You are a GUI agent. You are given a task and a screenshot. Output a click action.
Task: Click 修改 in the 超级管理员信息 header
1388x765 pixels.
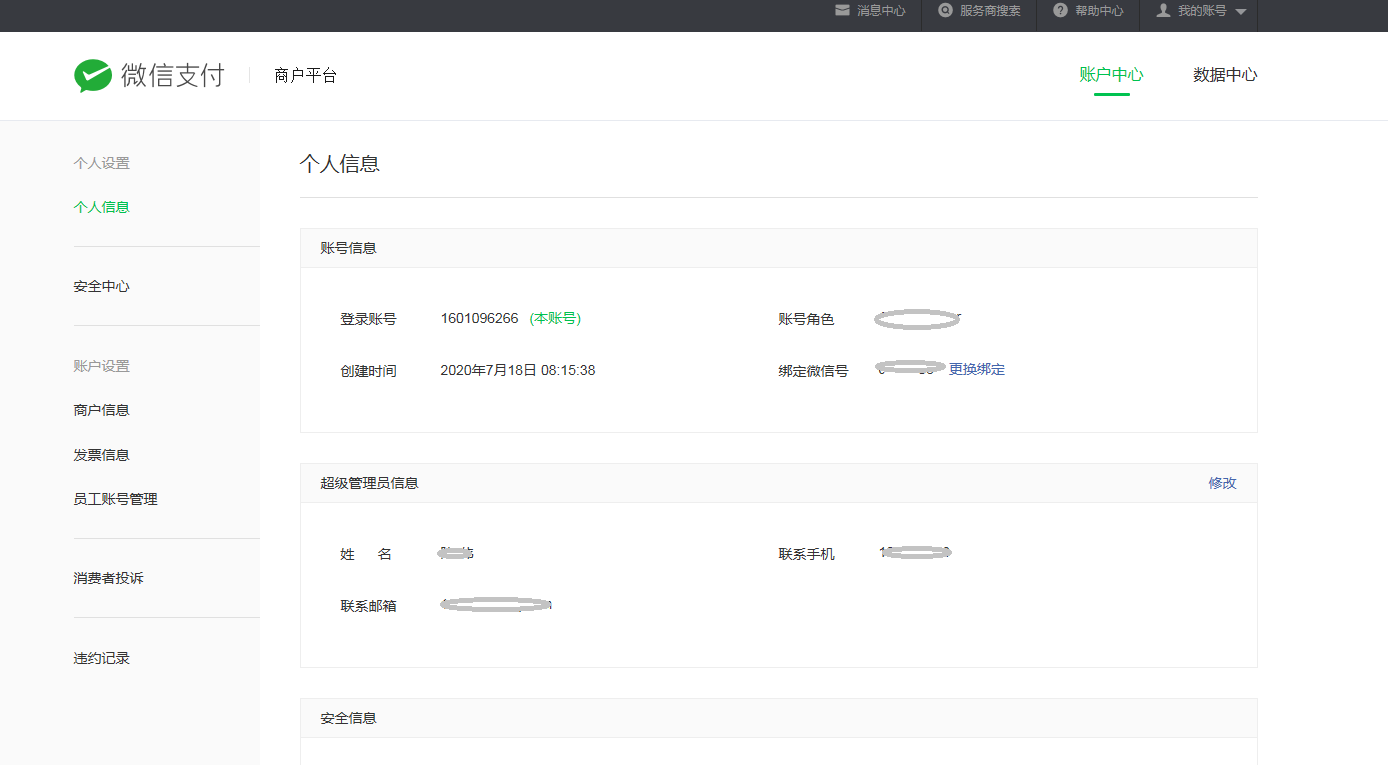click(1222, 483)
